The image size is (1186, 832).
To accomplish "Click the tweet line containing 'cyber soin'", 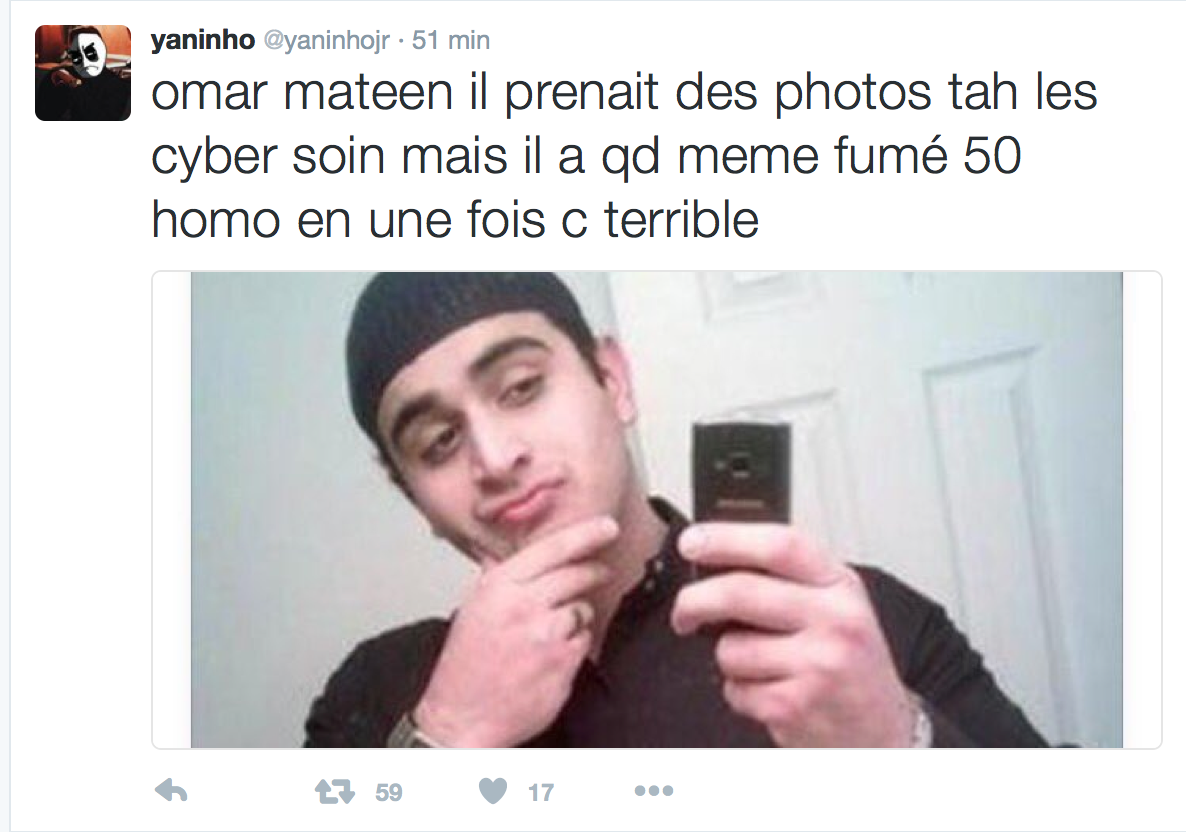I will tap(586, 157).
